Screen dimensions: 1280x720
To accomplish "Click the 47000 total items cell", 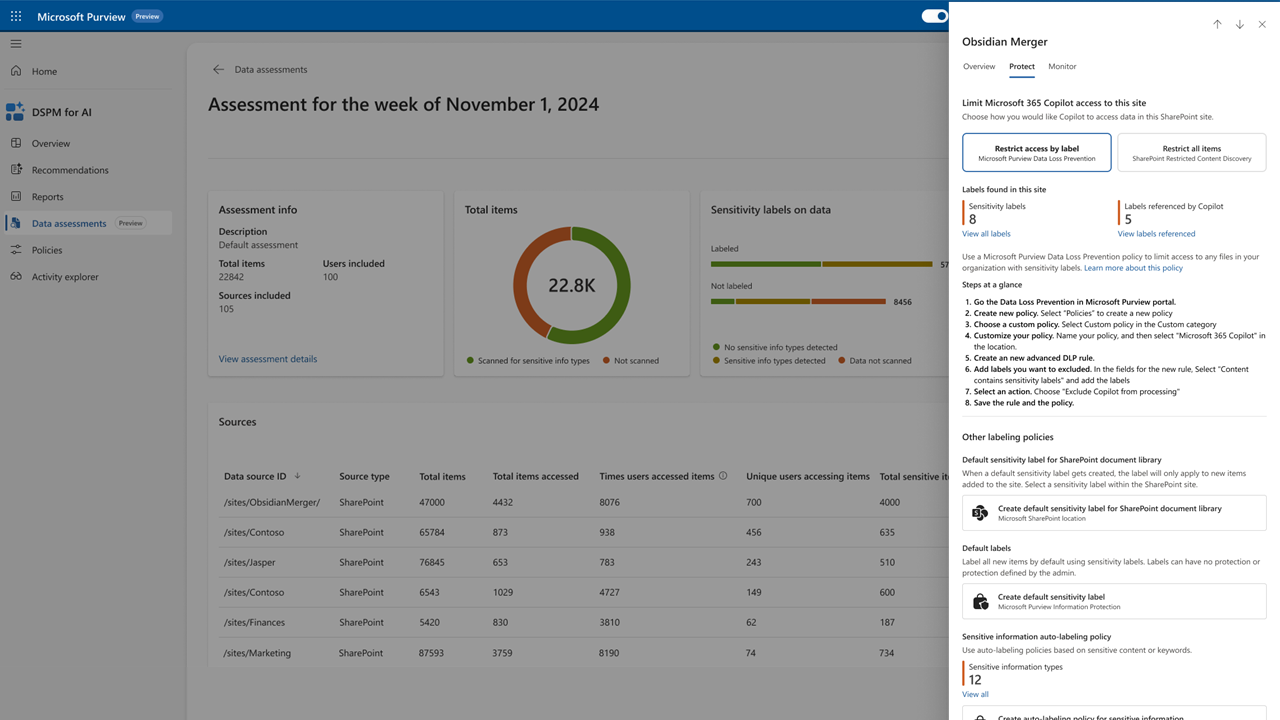I will (432, 502).
